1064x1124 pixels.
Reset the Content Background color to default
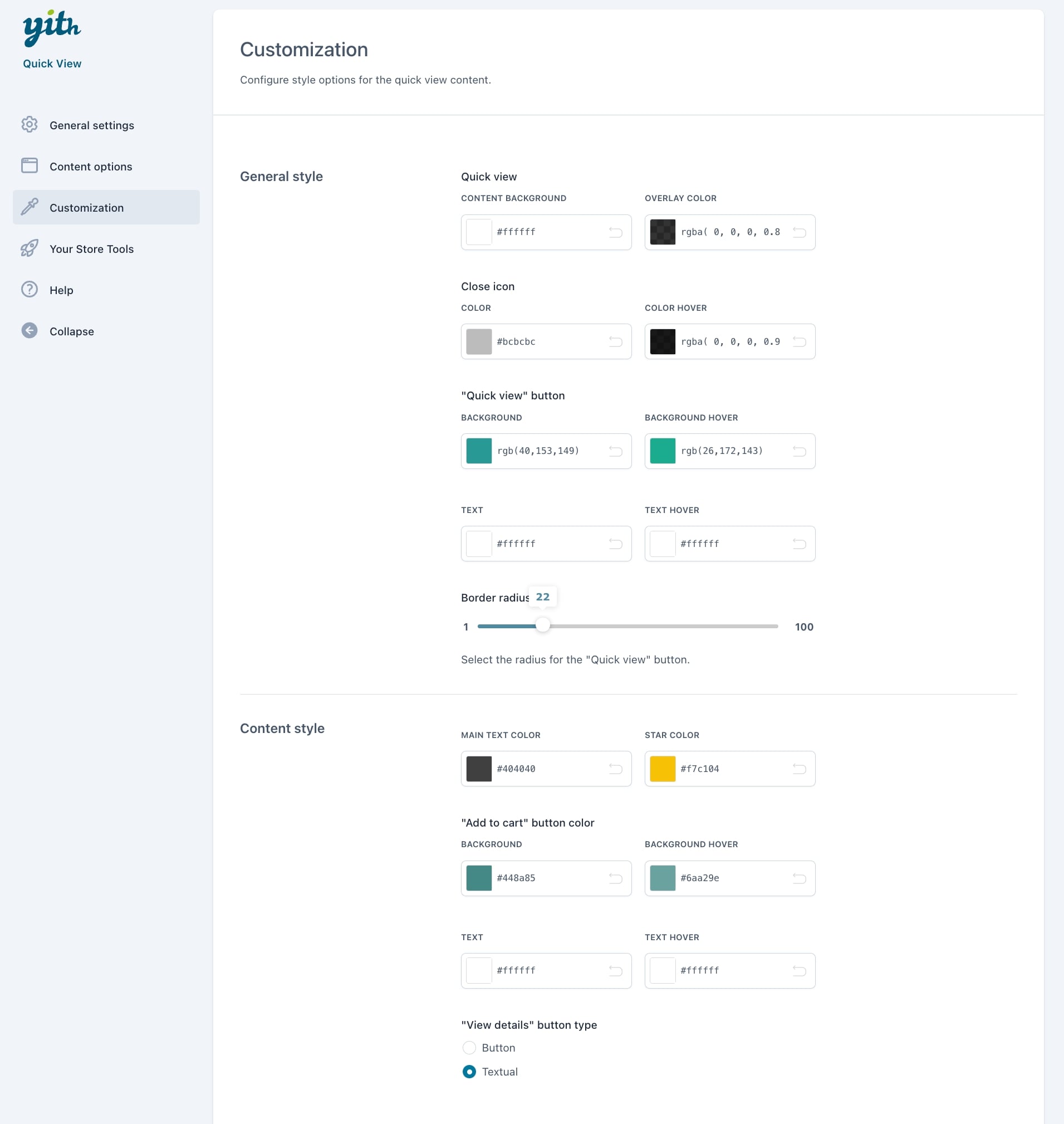[x=616, y=232]
